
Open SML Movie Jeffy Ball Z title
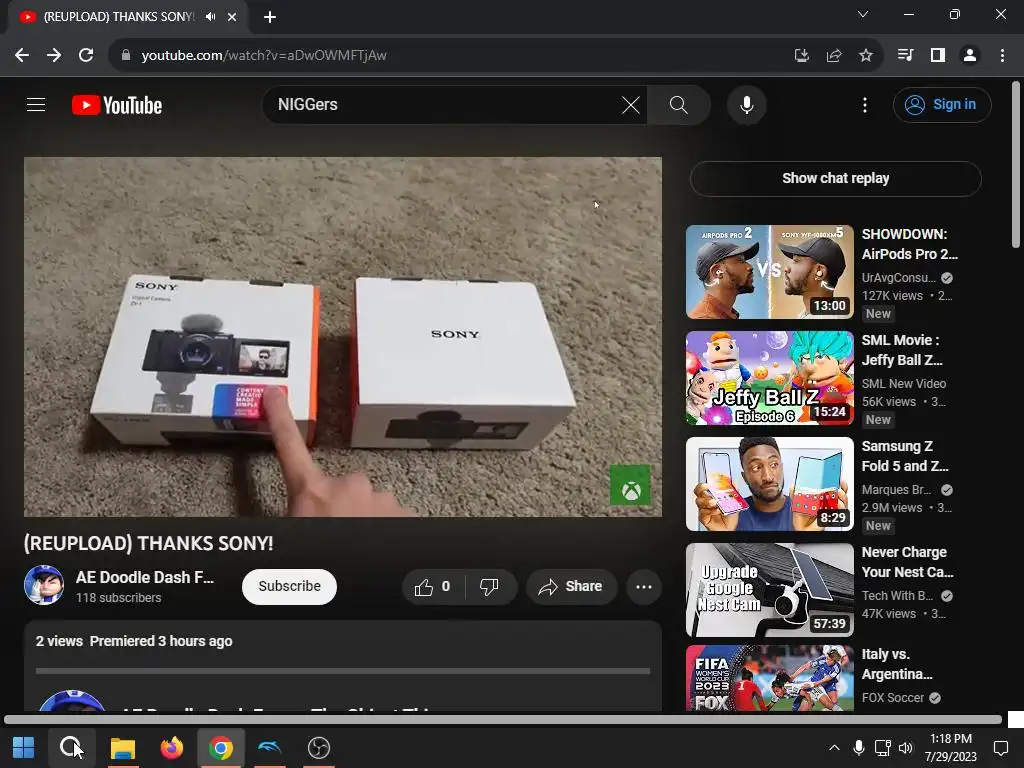(902, 350)
